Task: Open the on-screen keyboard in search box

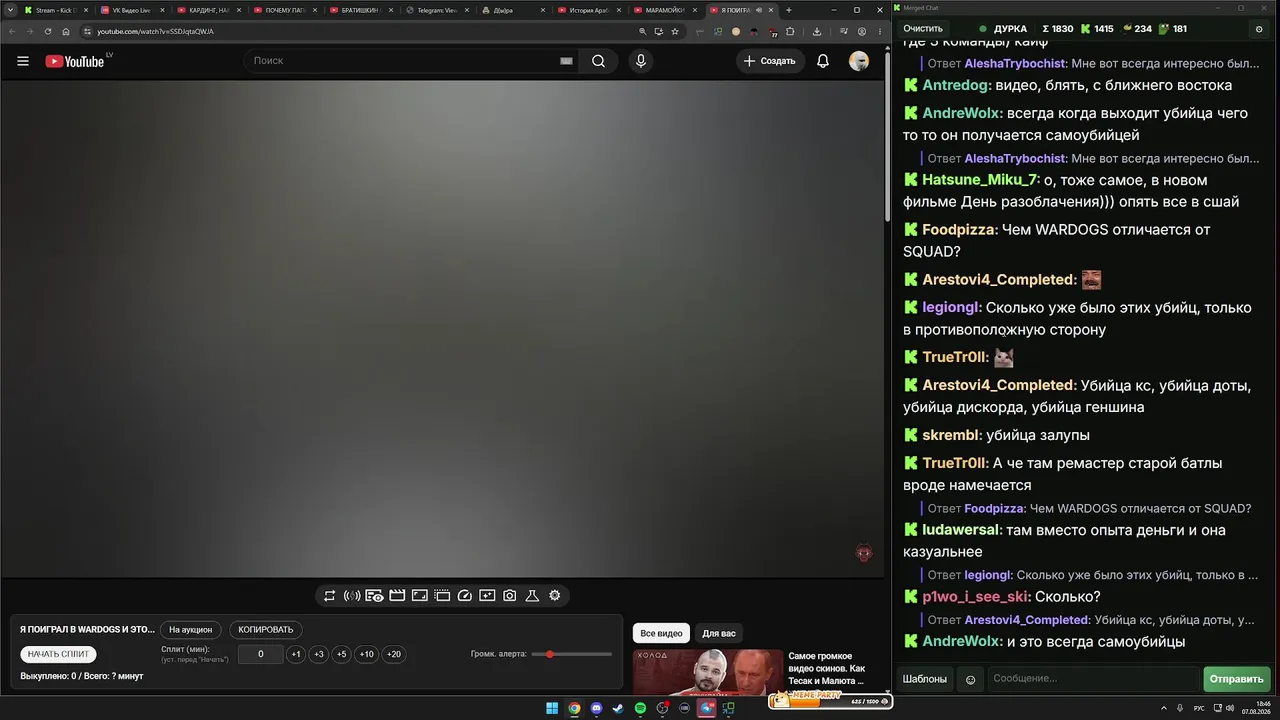Action: (566, 61)
